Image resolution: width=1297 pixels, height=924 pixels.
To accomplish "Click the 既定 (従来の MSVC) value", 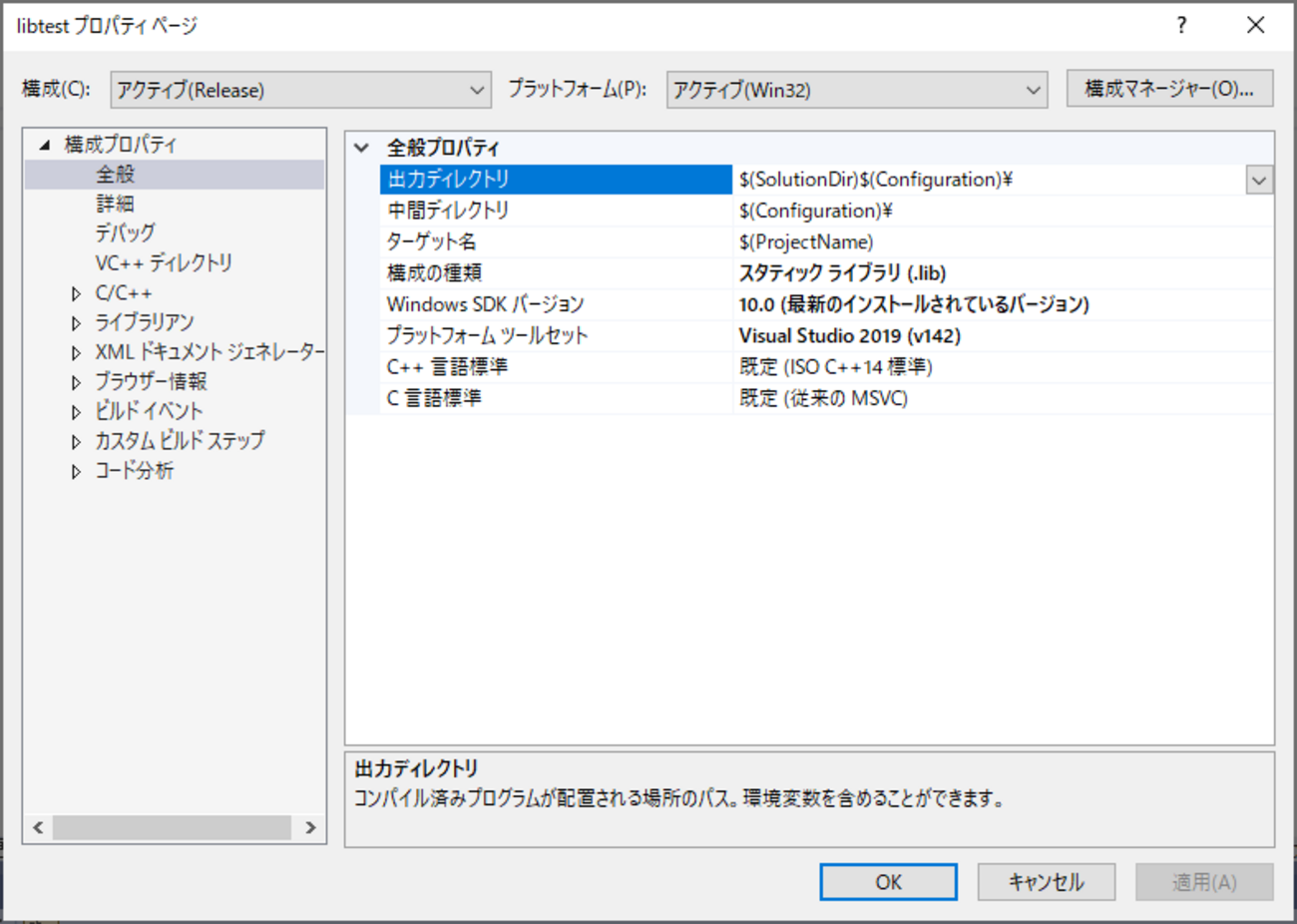I will (1003, 398).
